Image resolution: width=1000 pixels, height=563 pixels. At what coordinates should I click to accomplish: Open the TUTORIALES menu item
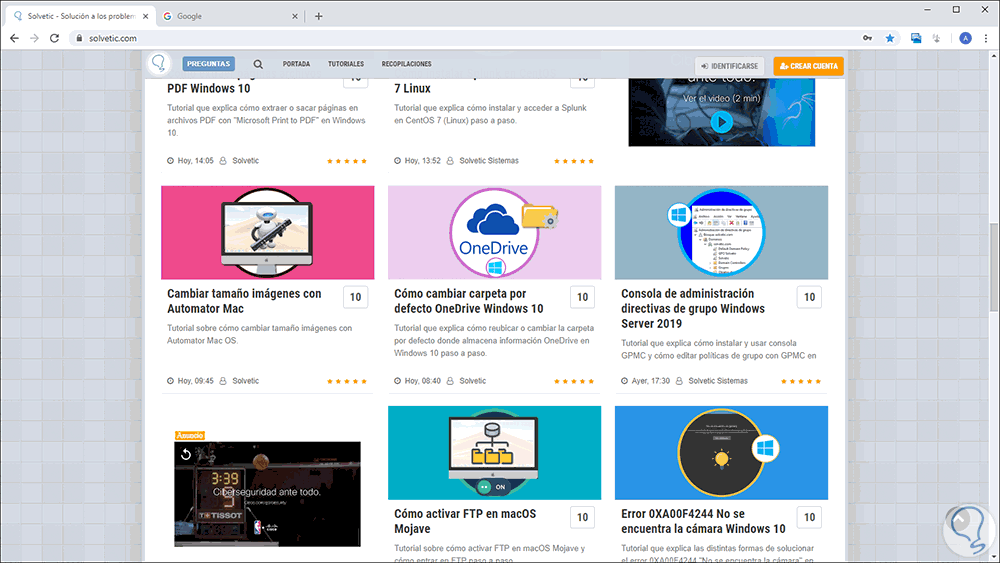pos(346,64)
